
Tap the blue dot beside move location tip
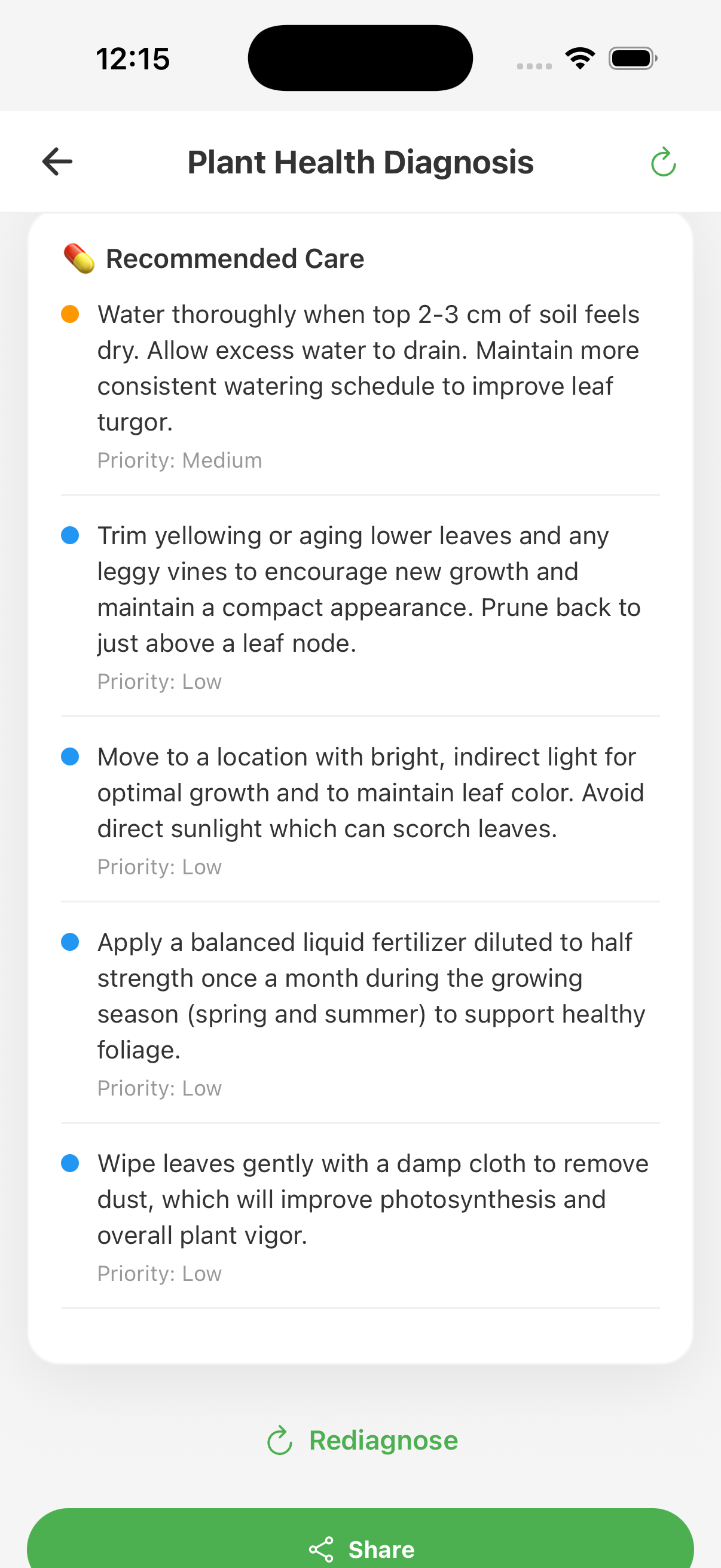click(70, 756)
